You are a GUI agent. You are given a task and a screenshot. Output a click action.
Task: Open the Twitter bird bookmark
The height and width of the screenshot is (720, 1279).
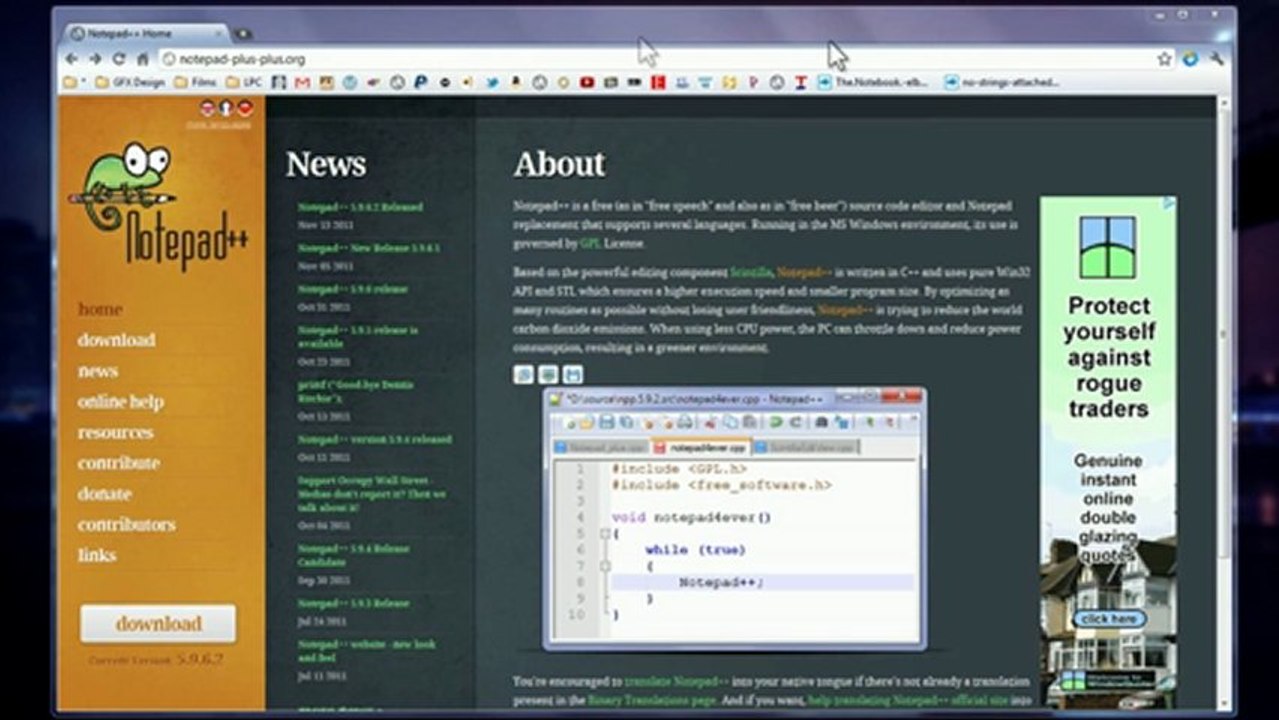[x=492, y=83]
